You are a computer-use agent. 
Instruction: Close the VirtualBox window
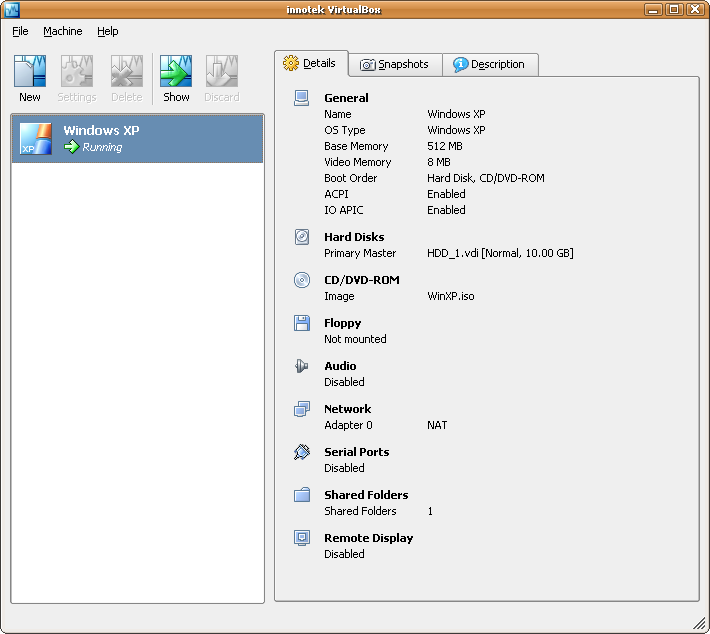(x=695, y=10)
